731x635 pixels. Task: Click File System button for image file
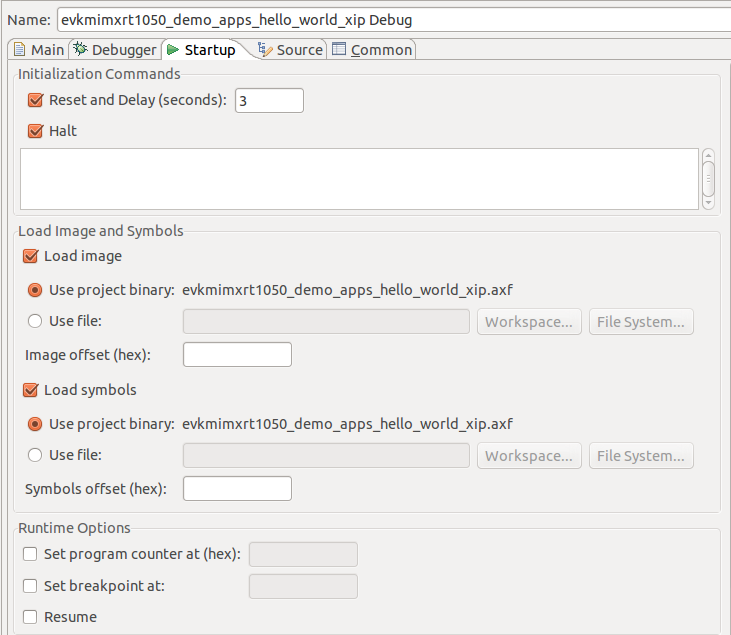coord(641,322)
